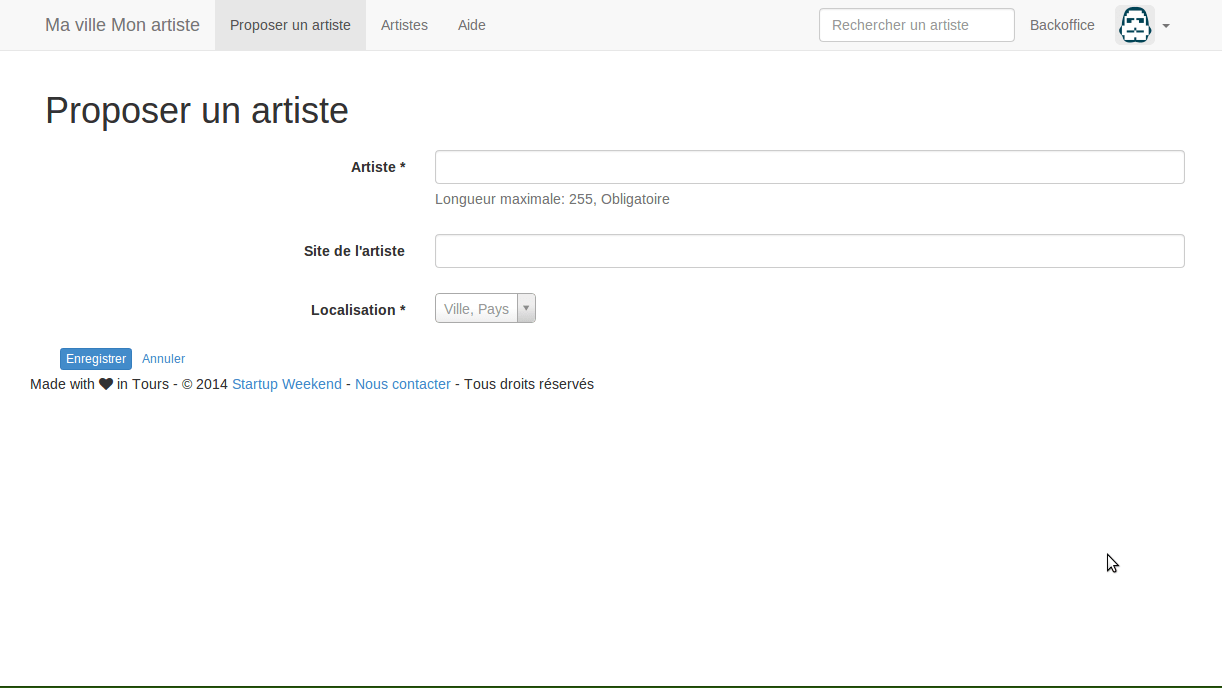This screenshot has height=688, width=1222.
Task: Expand the user menu caret beside avatar
Action: 1166,26
